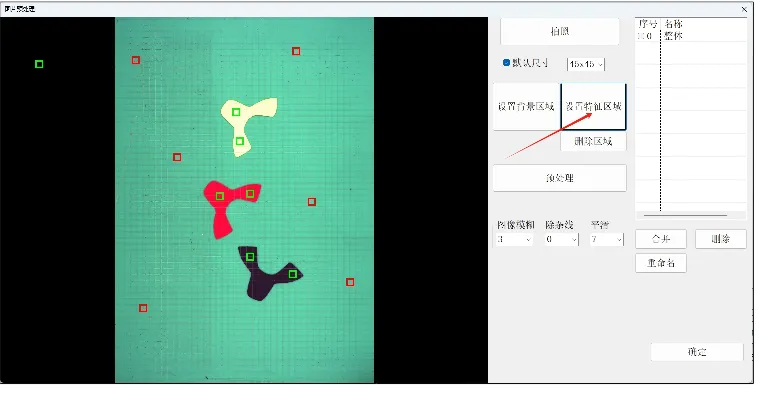Click the 设置背景区域 button
Image resolution: width=759 pixels, height=396 pixels.
tap(526, 106)
